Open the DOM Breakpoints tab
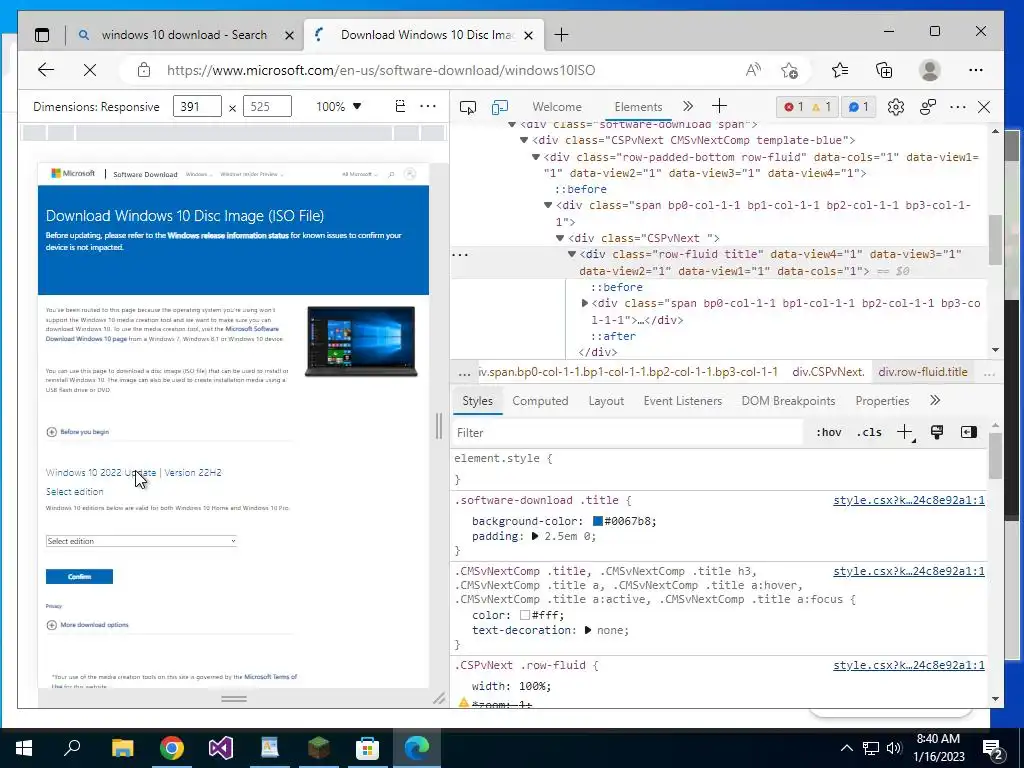 [788, 401]
